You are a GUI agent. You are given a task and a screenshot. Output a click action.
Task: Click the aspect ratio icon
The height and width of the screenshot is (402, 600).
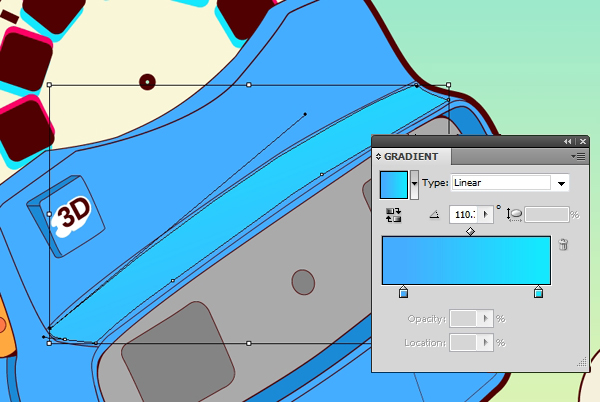coord(514,214)
